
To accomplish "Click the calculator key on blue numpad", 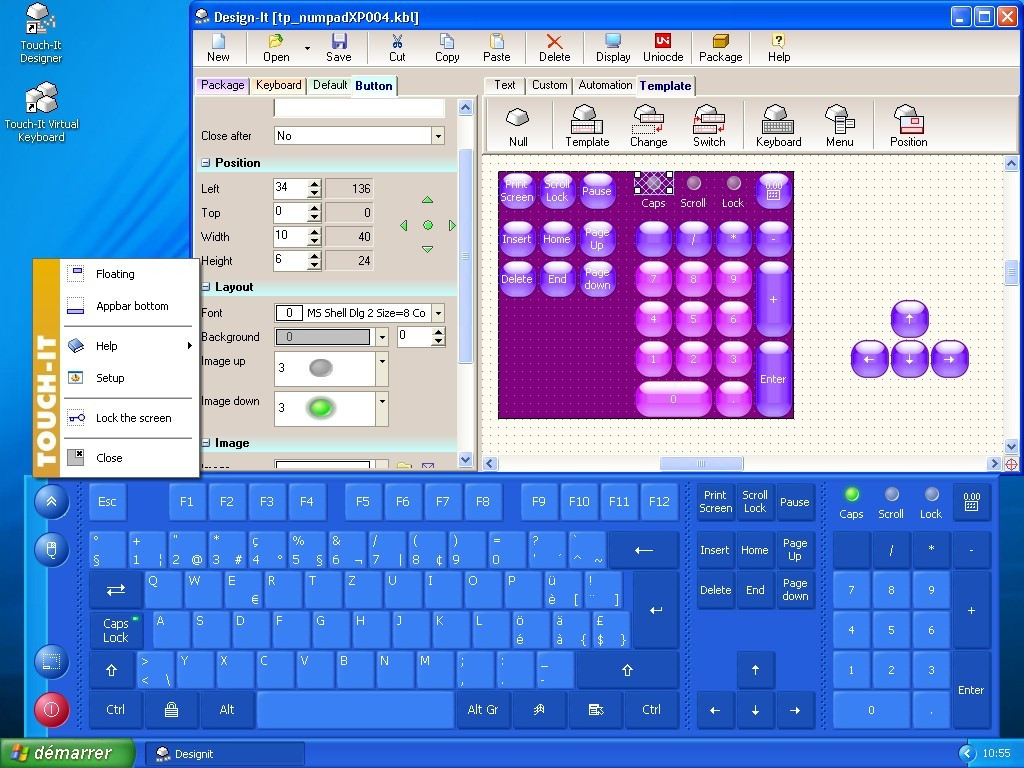I will [971, 502].
